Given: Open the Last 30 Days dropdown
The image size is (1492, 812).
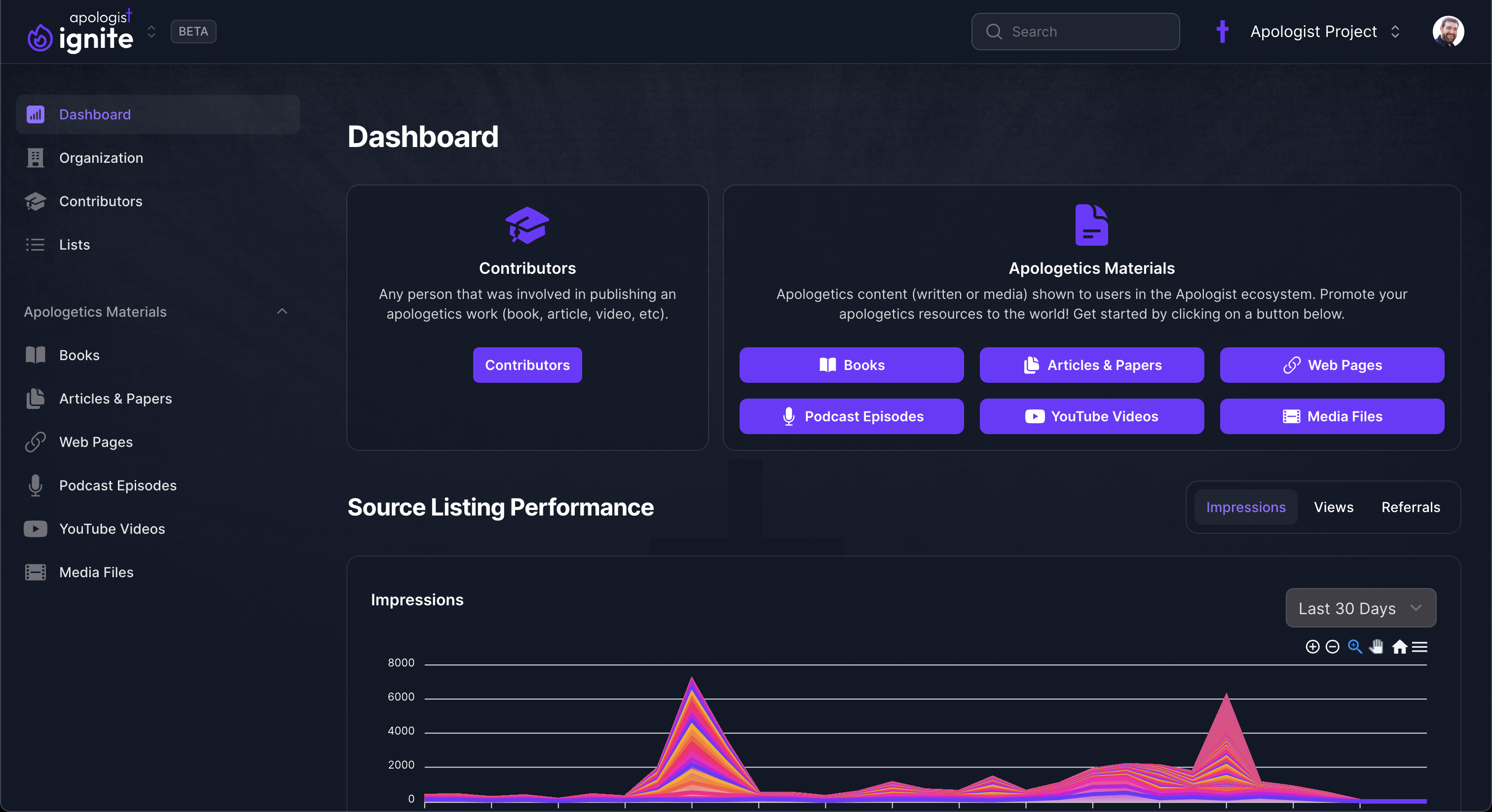Looking at the screenshot, I should tap(1360, 608).
